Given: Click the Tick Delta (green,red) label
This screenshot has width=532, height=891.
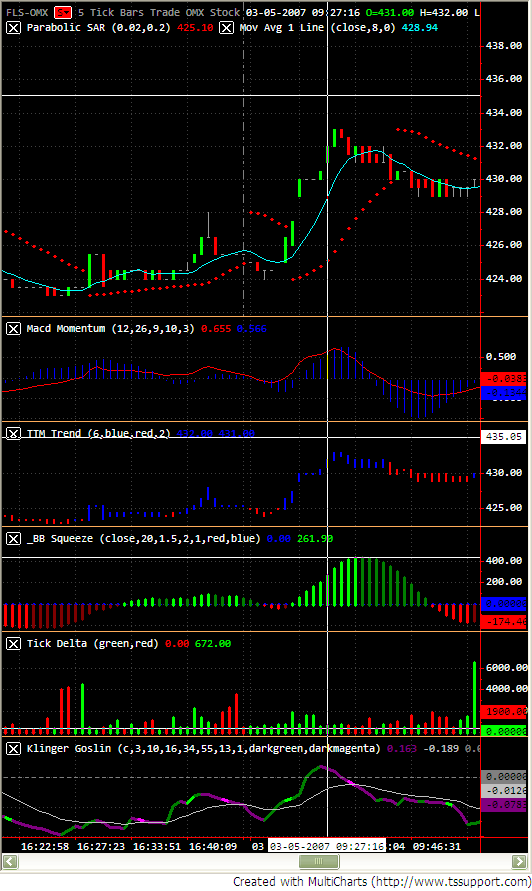Looking at the screenshot, I should (93, 643).
